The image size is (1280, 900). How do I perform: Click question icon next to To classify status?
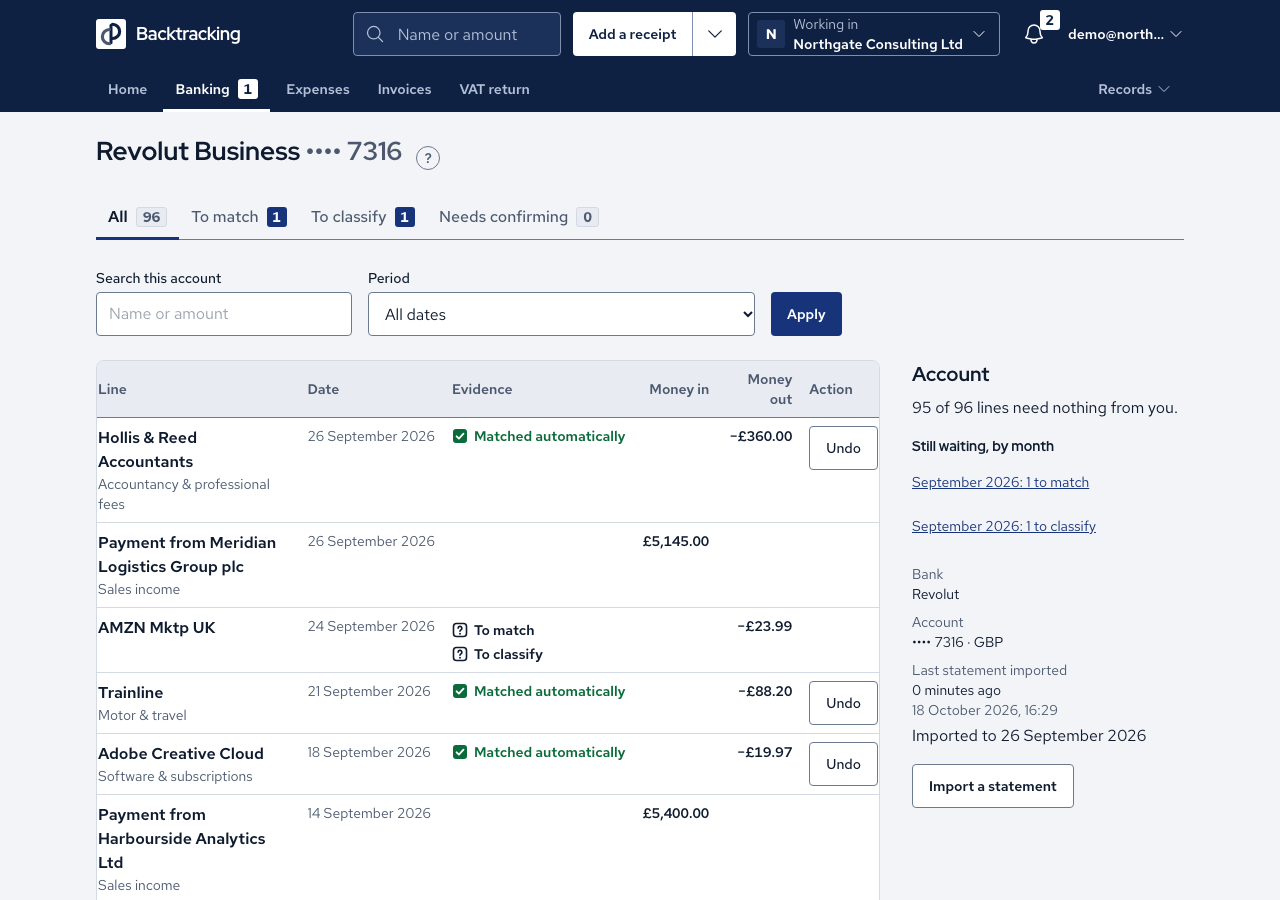point(460,654)
